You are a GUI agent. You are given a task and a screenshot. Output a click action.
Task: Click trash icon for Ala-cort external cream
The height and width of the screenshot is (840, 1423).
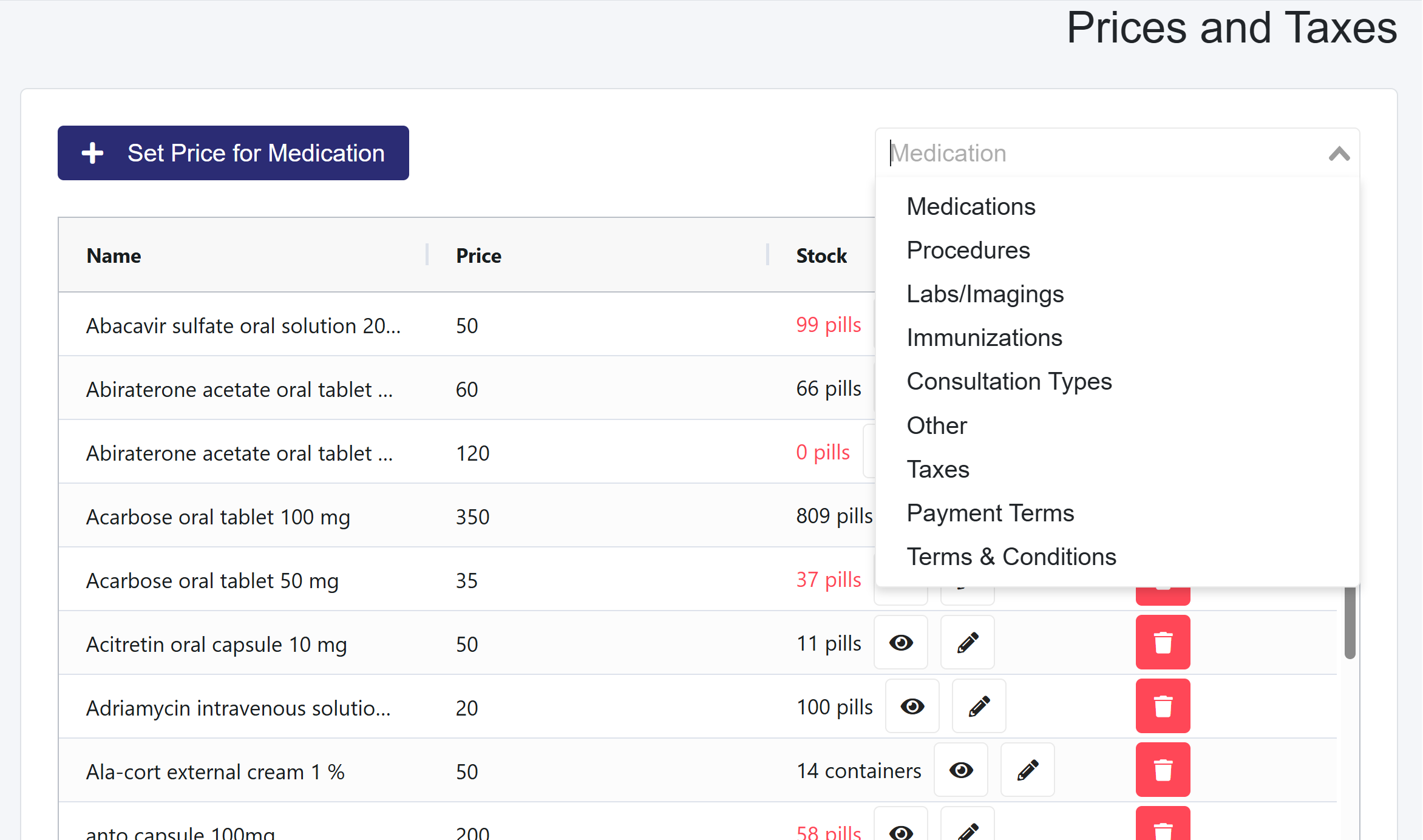pyautogui.click(x=1163, y=770)
